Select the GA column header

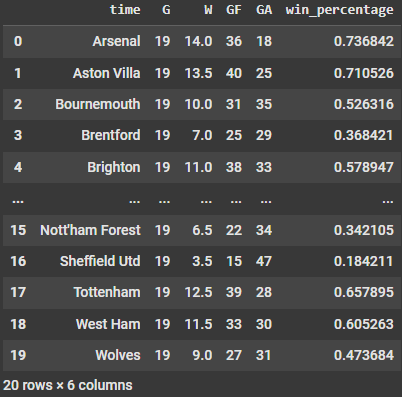pyautogui.click(x=264, y=10)
